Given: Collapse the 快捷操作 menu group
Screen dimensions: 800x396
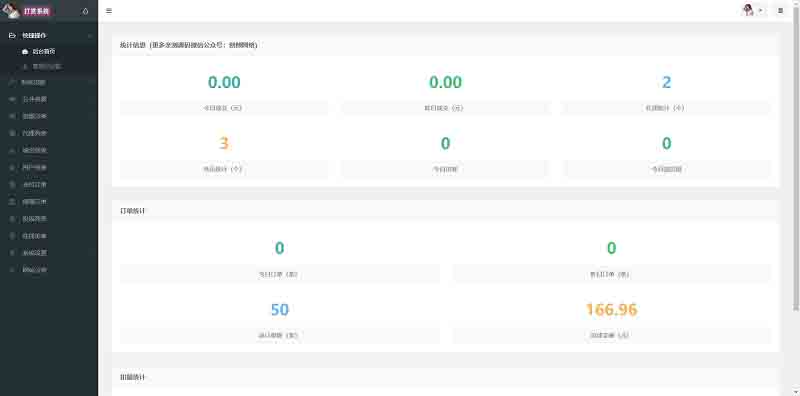Looking at the screenshot, I should click(49, 36).
